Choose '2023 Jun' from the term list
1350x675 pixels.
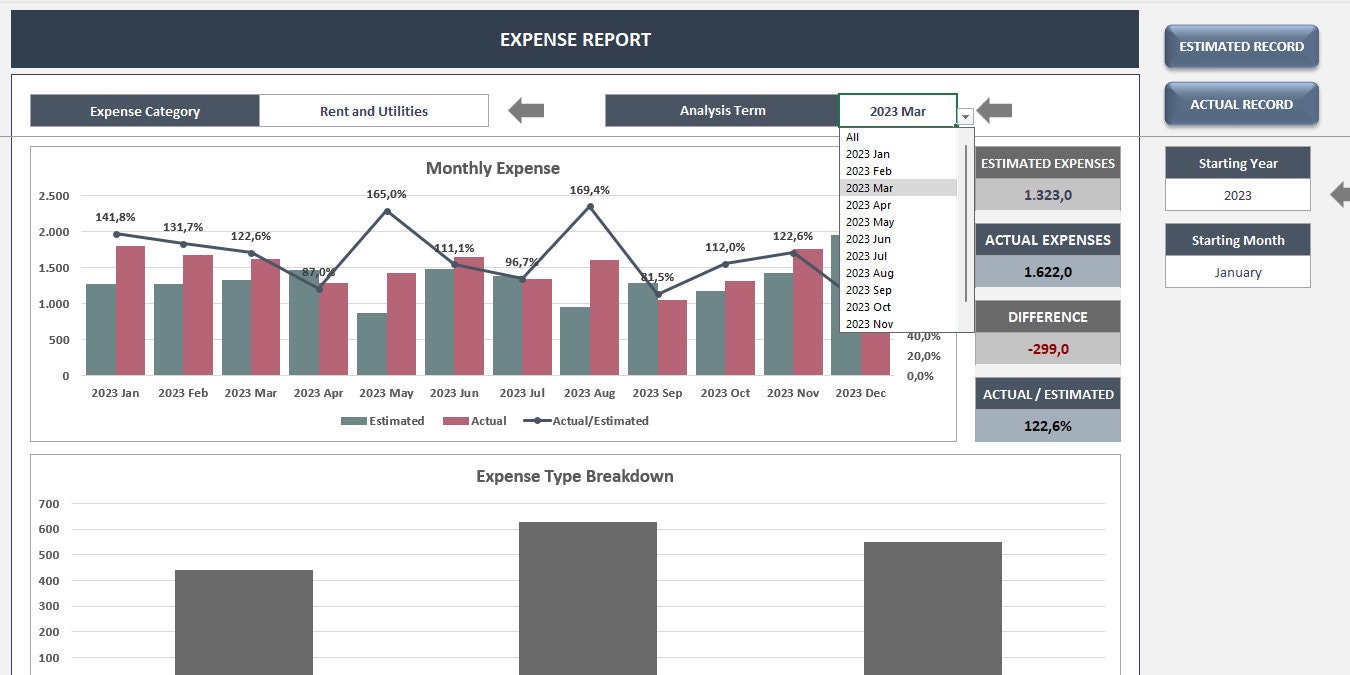pyautogui.click(x=899, y=239)
